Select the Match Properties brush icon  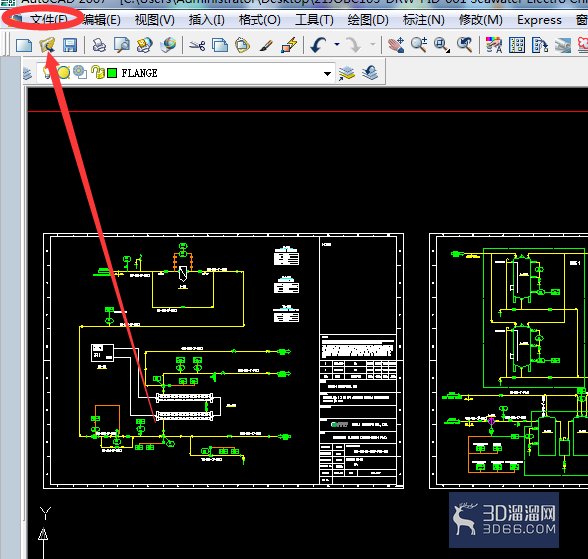[266, 46]
